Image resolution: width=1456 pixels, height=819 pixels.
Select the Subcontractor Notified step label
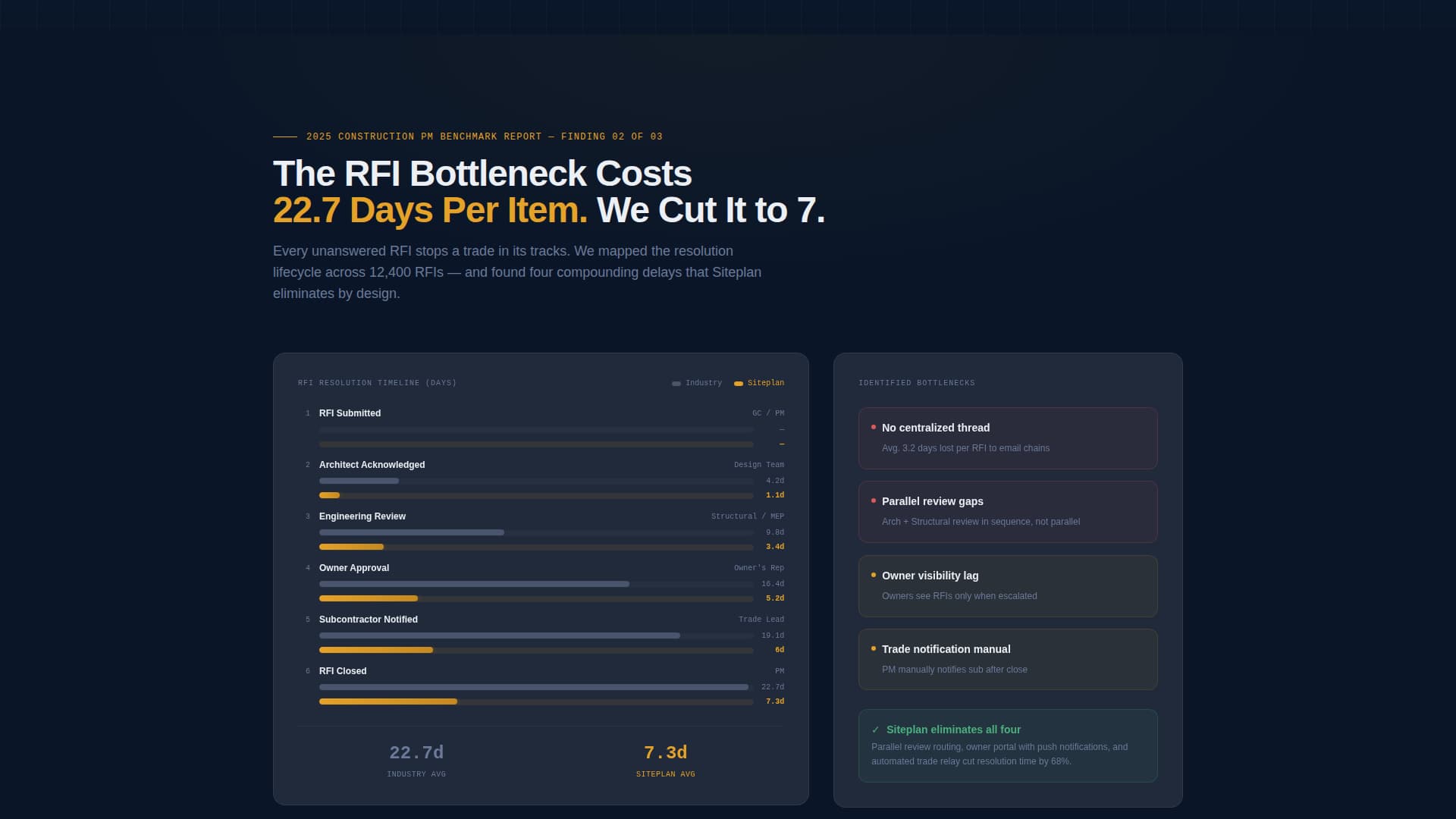point(369,620)
